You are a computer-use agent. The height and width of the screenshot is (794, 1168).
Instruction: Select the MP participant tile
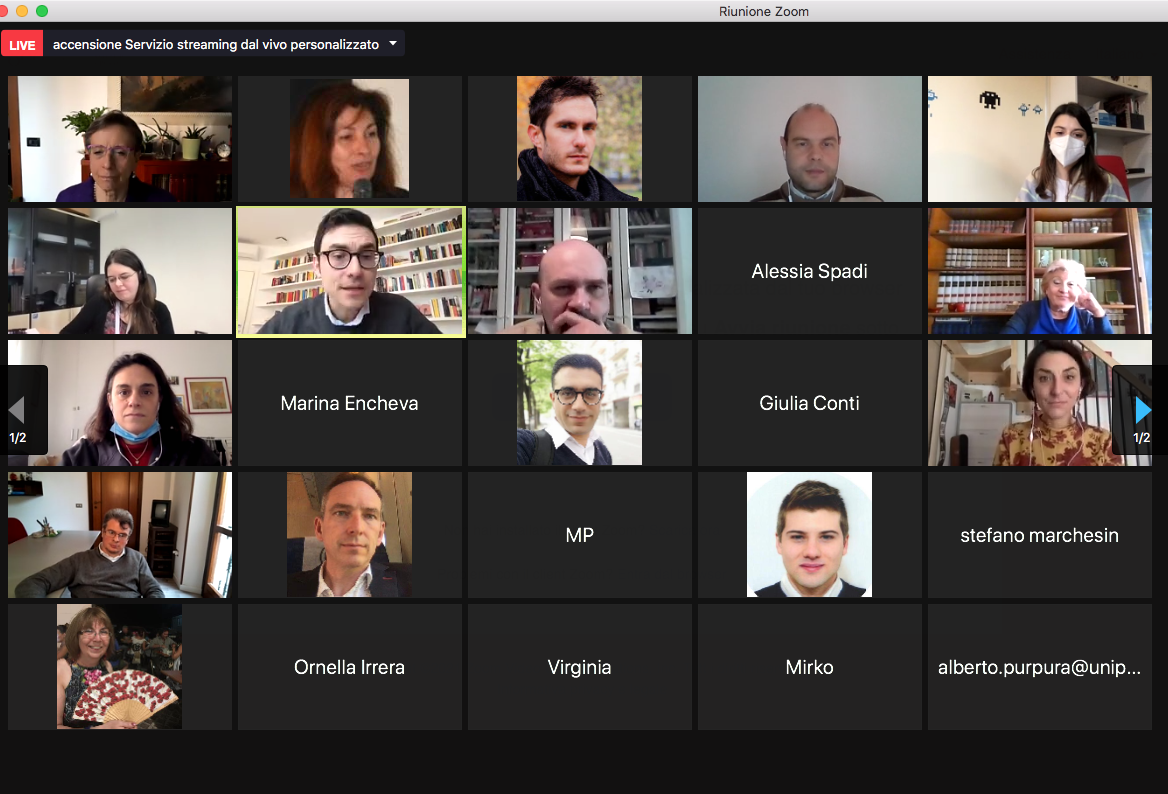pyautogui.click(x=580, y=535)
